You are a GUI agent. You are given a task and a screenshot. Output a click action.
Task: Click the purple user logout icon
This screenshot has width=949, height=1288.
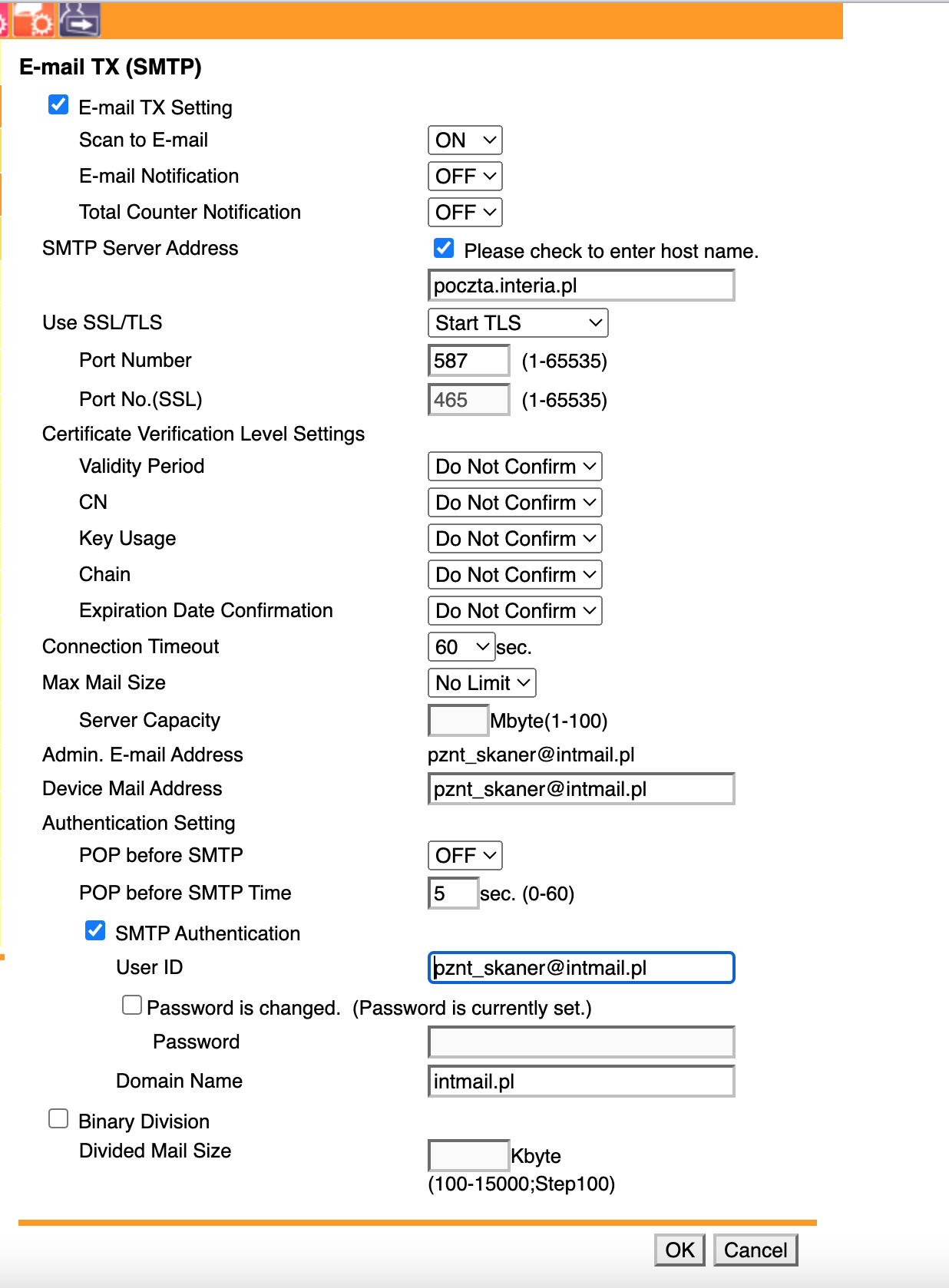pos(80,20)
